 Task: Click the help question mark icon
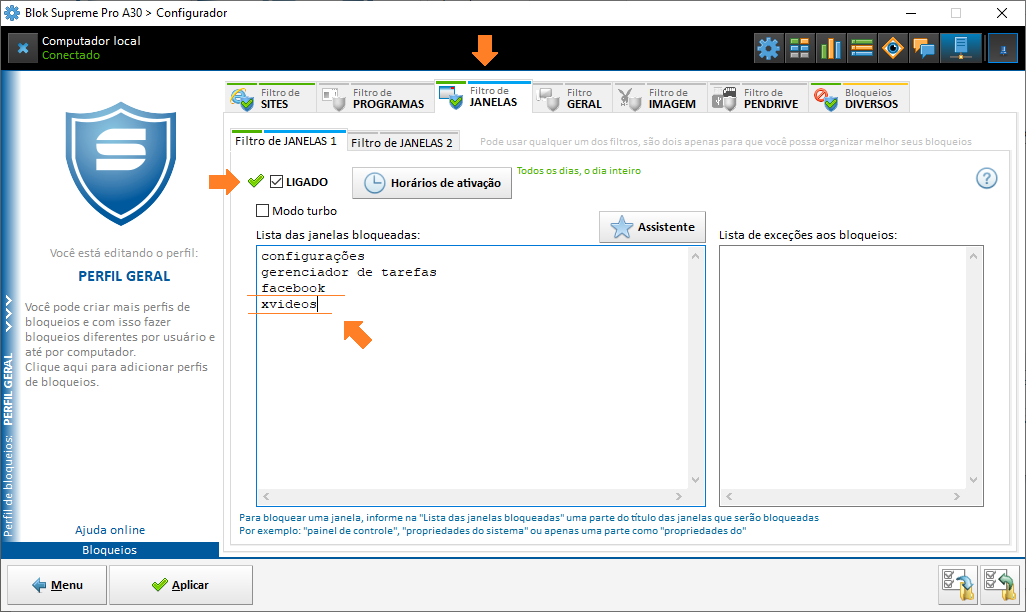(x=986, y=179)
